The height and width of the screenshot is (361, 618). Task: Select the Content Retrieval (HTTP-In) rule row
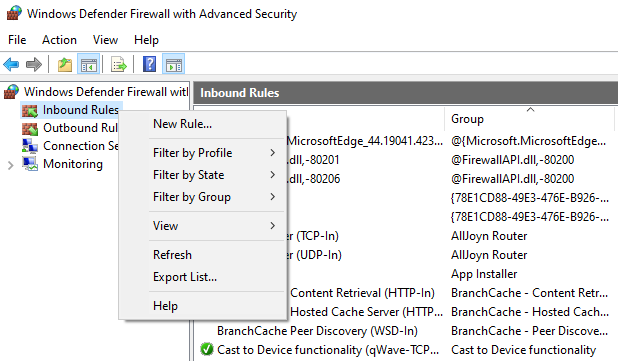(x=362, y=293)
